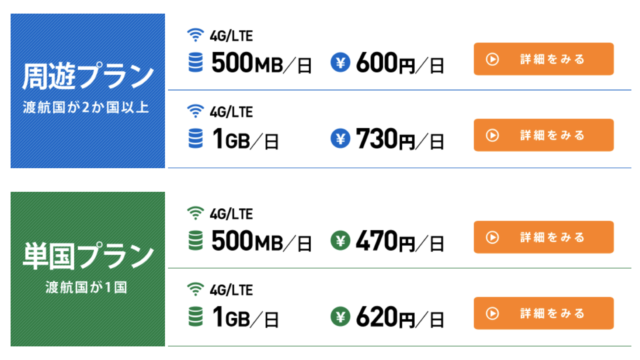640x360 pixels.
Task: Click the blue data-stack icon beside 1GB
Action: (x=196, y=138)
